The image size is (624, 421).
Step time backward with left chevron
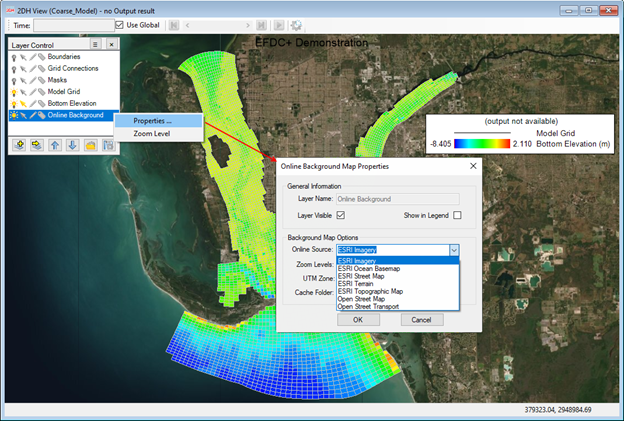(187, 25)
